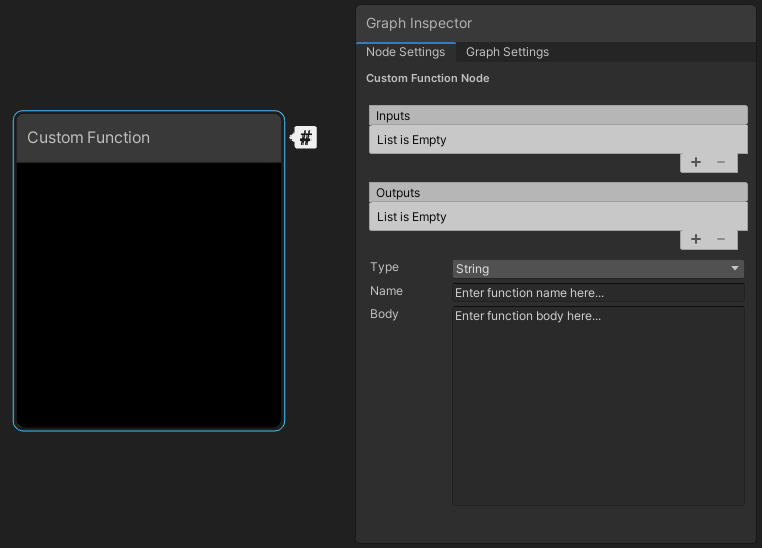Focus the function Body text area
Image resolution: width=762 pixels, height=548 pixels.
pos(598,405)
